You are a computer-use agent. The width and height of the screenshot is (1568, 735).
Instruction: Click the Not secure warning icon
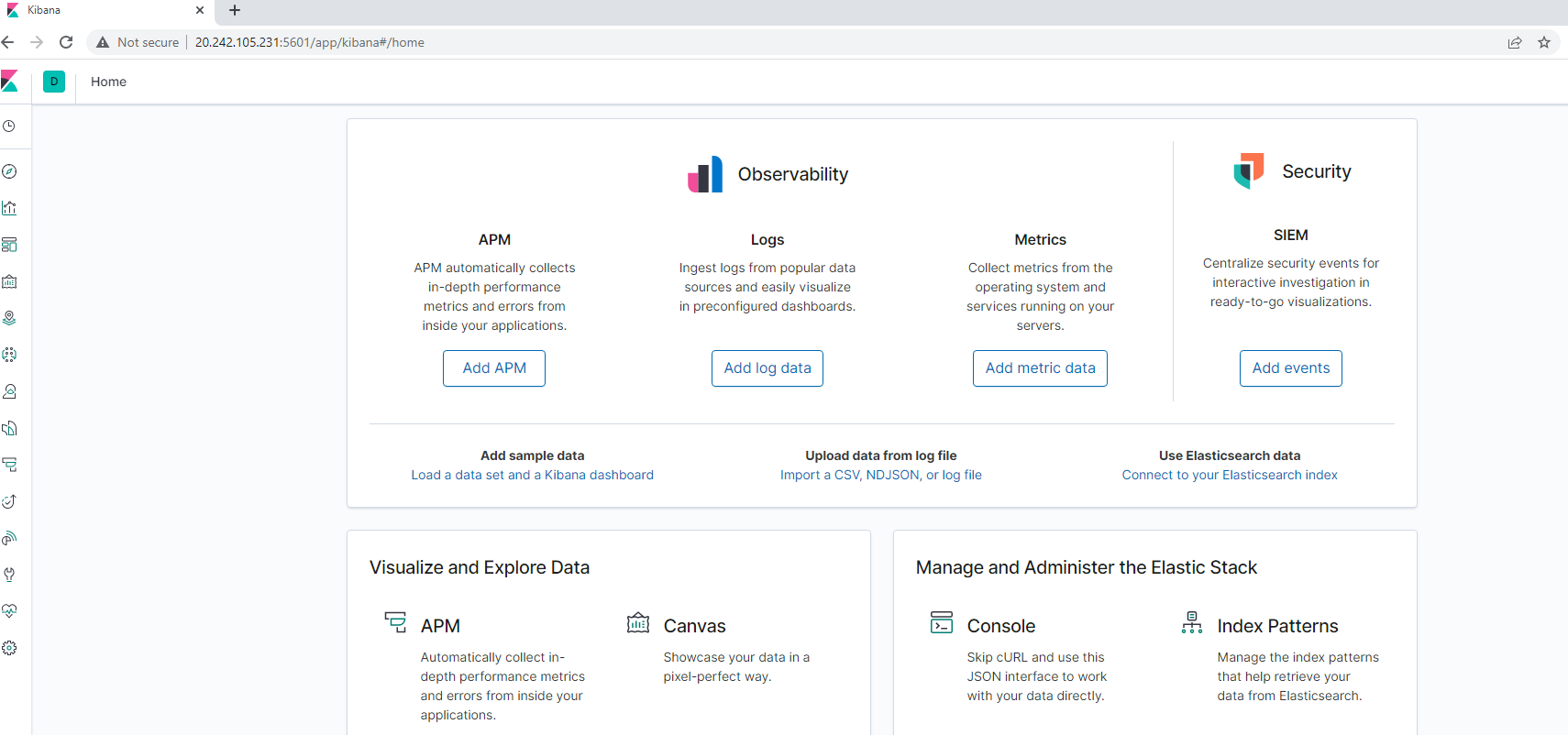103,42
